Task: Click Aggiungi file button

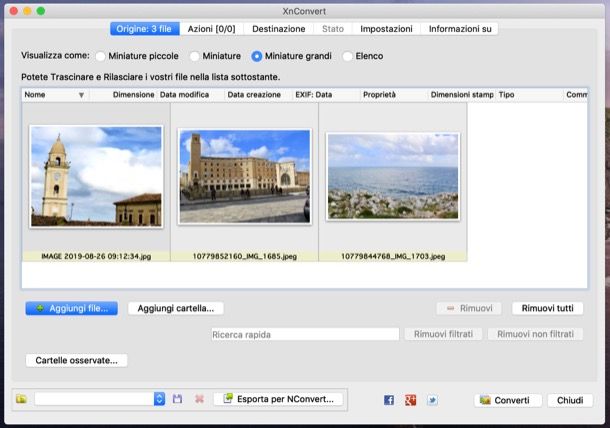Action: tap(72, 309)
